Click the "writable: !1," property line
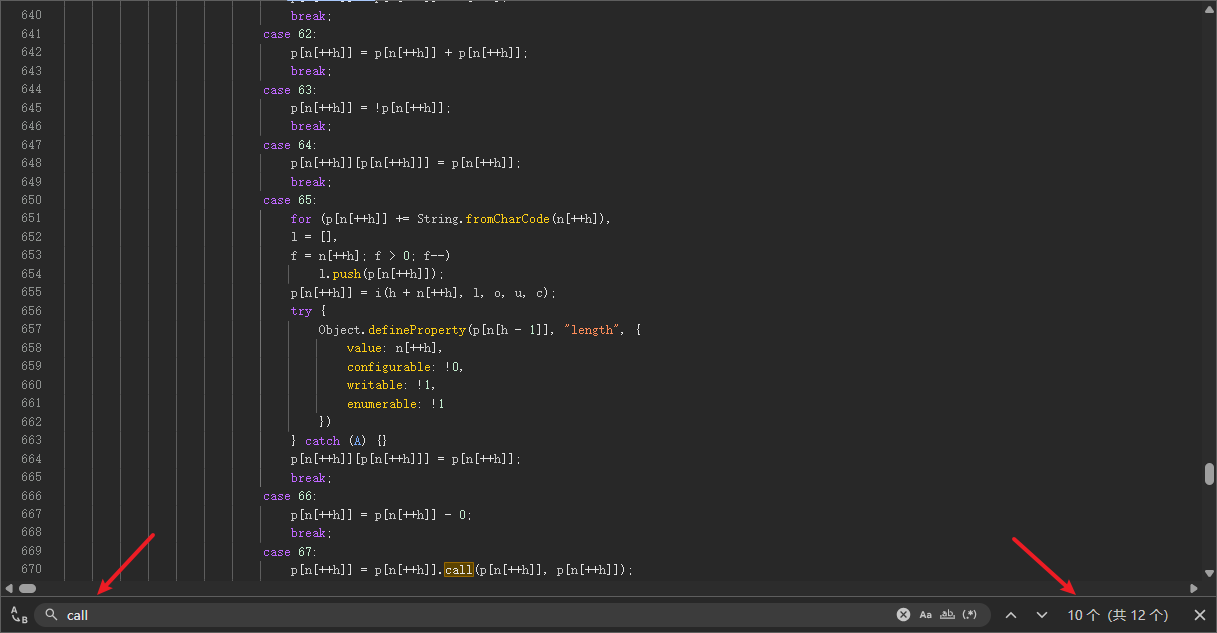Image resolution: width=1217 pixels, height=633 pixels. click(x=391, y=385)
